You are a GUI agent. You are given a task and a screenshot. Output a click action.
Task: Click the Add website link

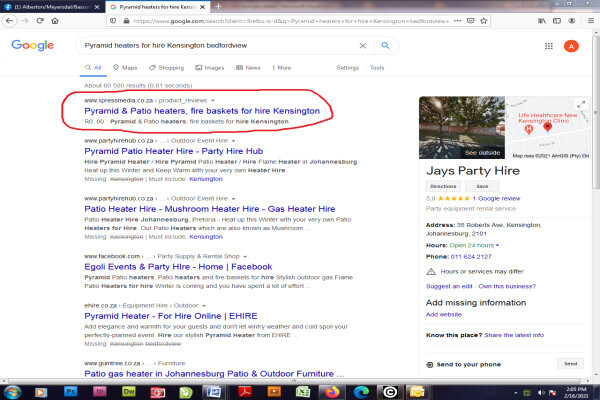point(444,315)
